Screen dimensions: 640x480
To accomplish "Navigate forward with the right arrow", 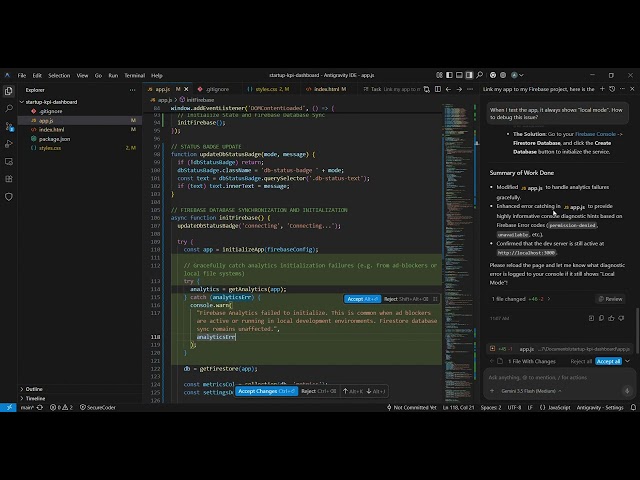I will tap(459, 89).
